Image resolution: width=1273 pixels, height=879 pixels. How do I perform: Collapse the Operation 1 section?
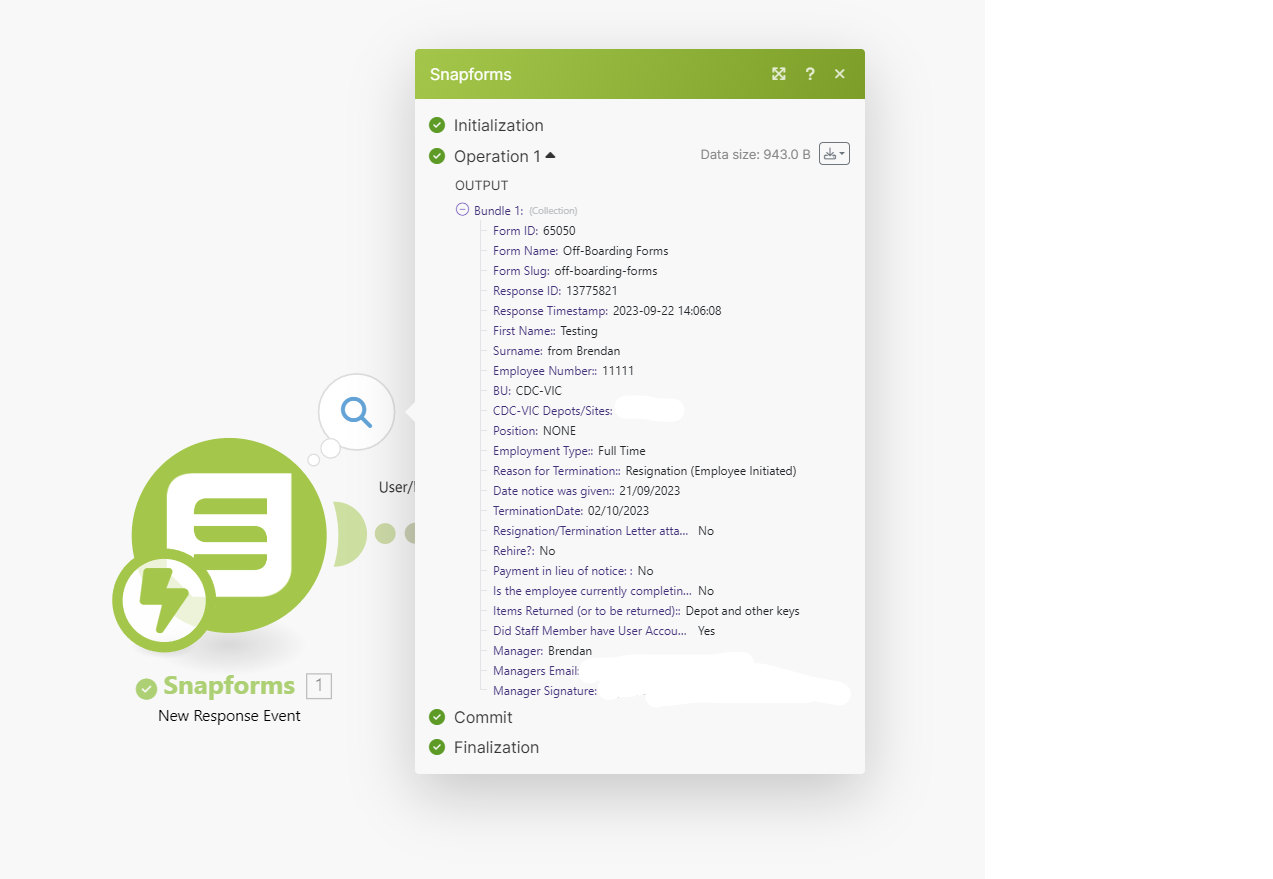point(505,156)
